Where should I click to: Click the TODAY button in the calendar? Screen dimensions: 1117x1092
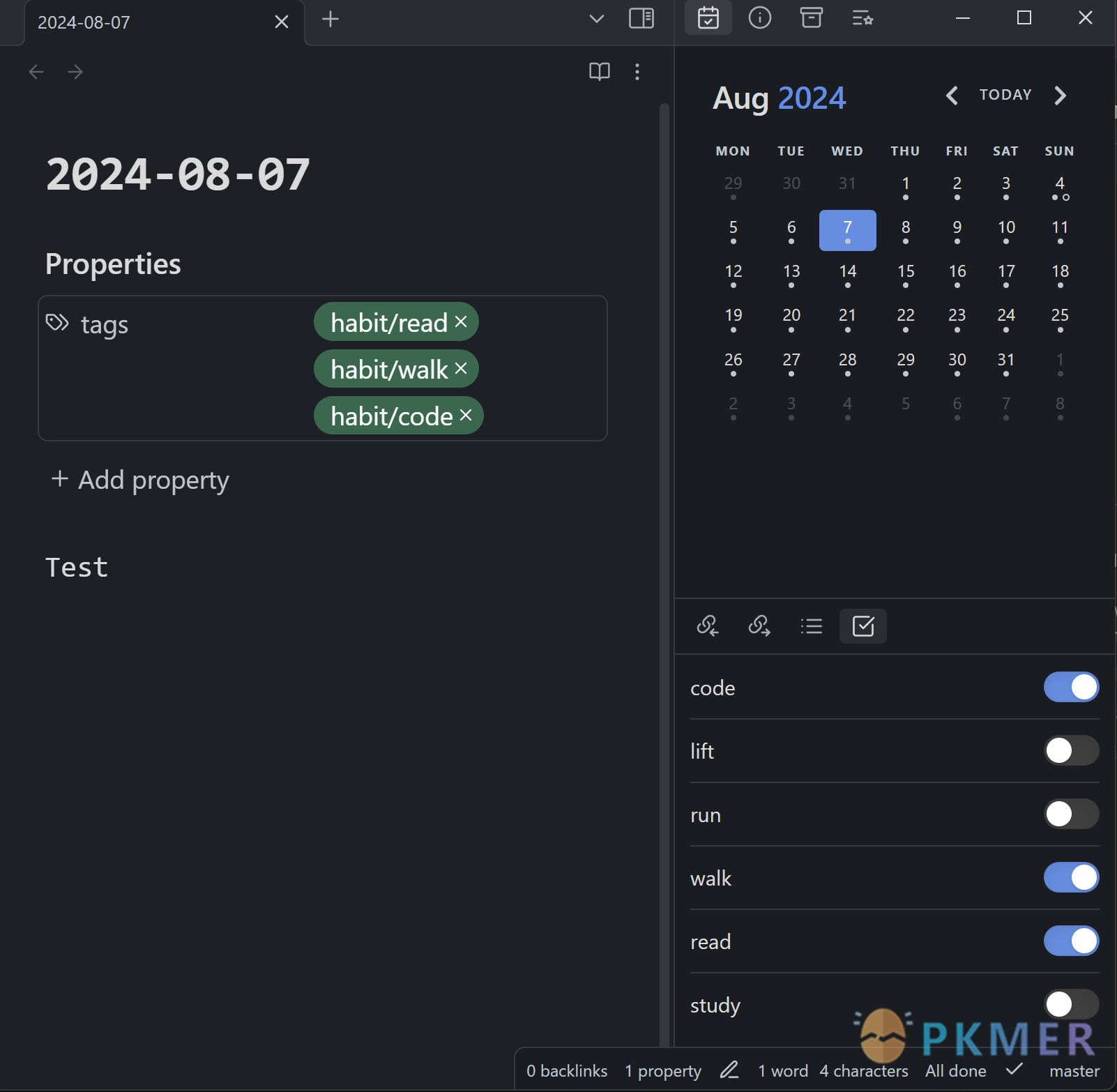point(1005,95)
